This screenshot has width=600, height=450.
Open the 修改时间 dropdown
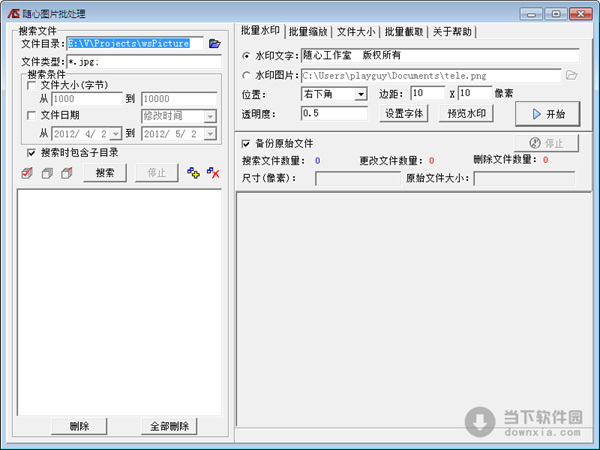(x=209, y=116)
